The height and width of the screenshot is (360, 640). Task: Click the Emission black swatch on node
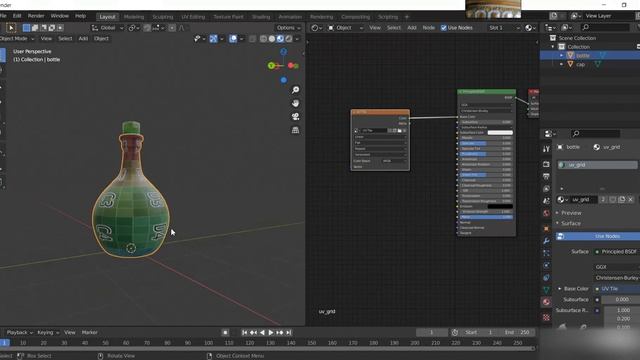point(500,207)
